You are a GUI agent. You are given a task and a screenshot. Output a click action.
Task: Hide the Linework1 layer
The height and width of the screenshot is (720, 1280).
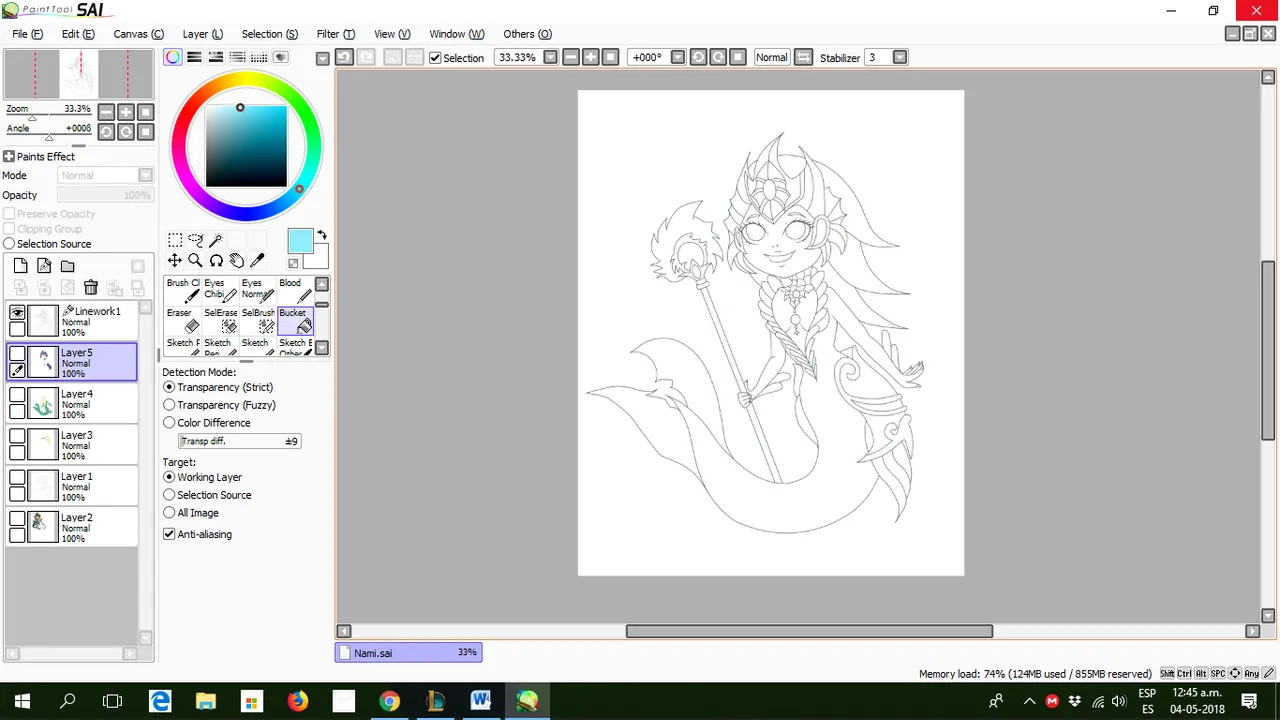point(17,313)
